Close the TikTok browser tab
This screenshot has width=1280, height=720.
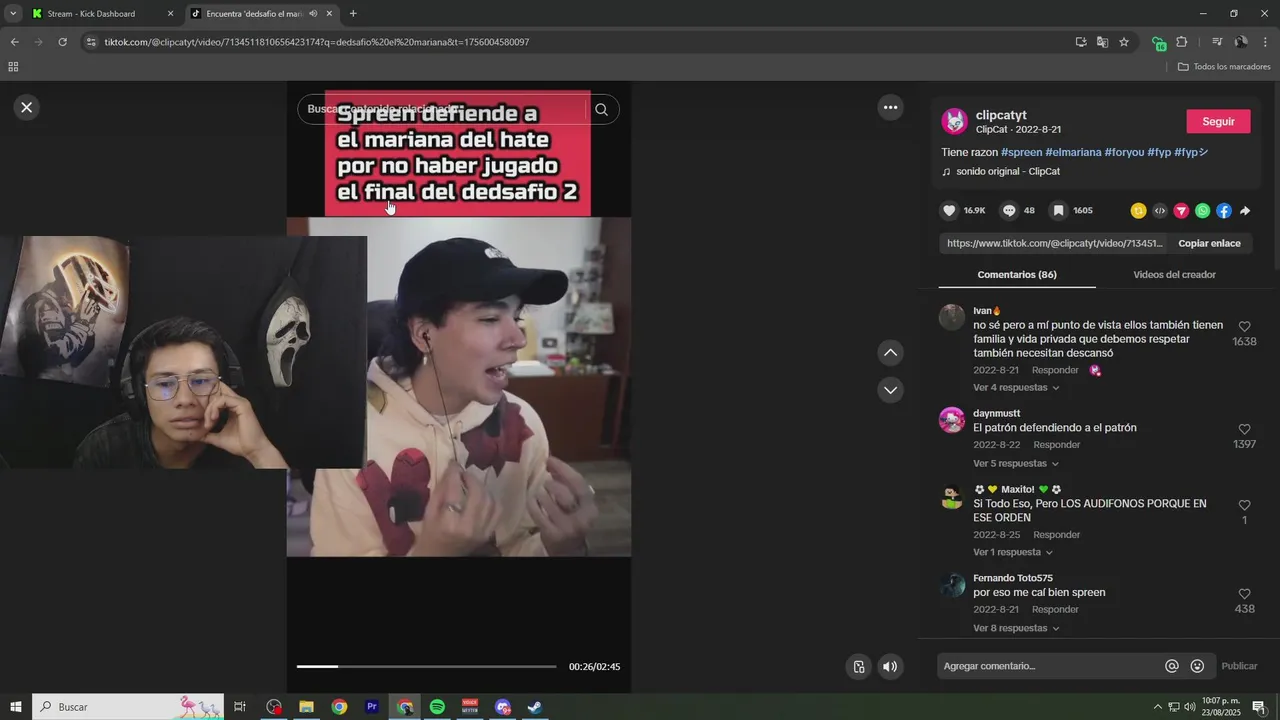tap(329, 14)
